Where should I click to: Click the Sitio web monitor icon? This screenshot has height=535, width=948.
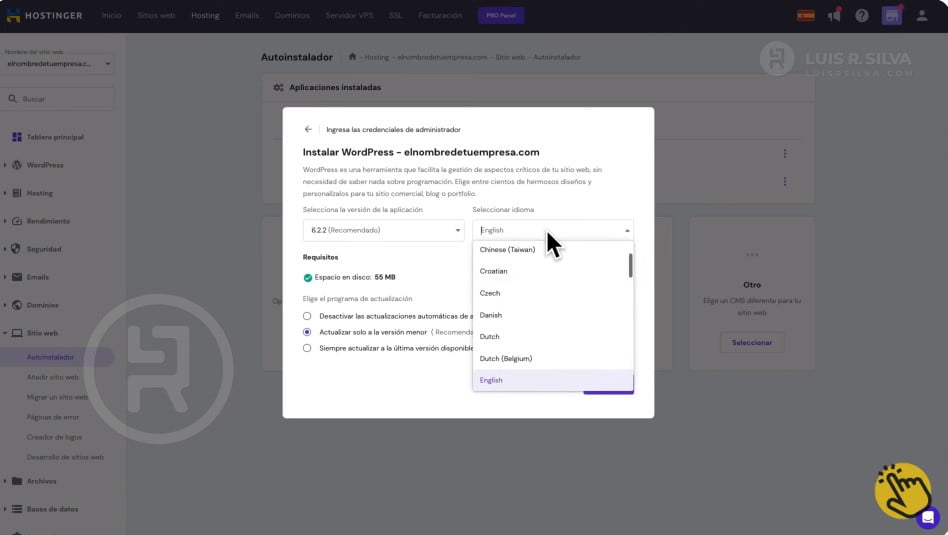pos(17,333)
